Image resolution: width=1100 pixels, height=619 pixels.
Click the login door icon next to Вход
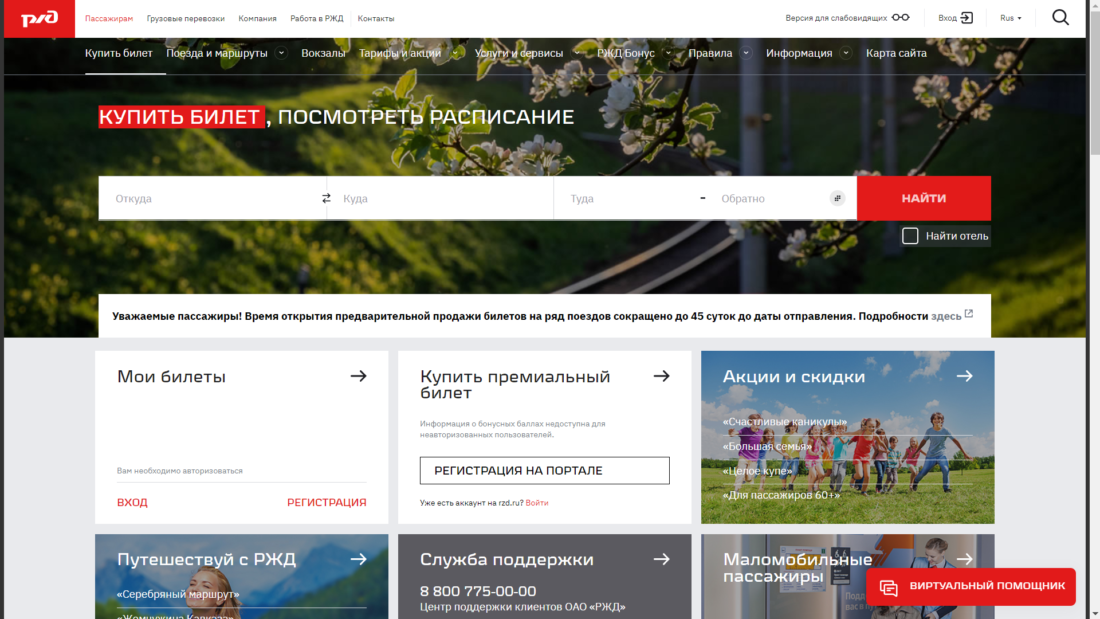pos(967,18)
